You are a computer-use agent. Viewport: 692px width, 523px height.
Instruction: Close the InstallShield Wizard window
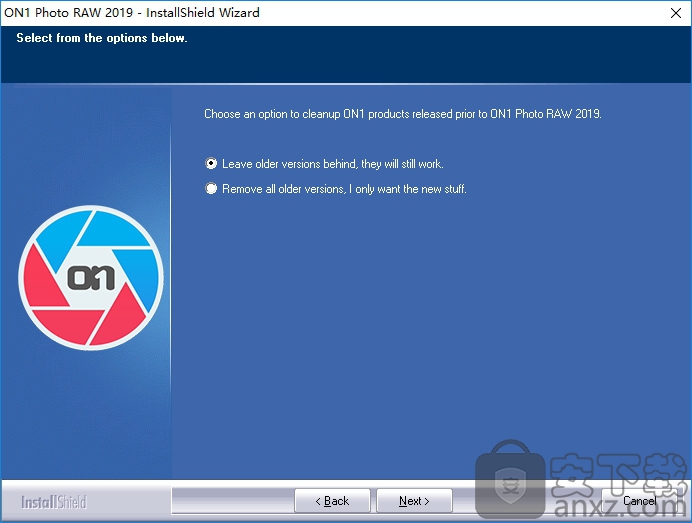pyautogui.click(x=676, y=13)
